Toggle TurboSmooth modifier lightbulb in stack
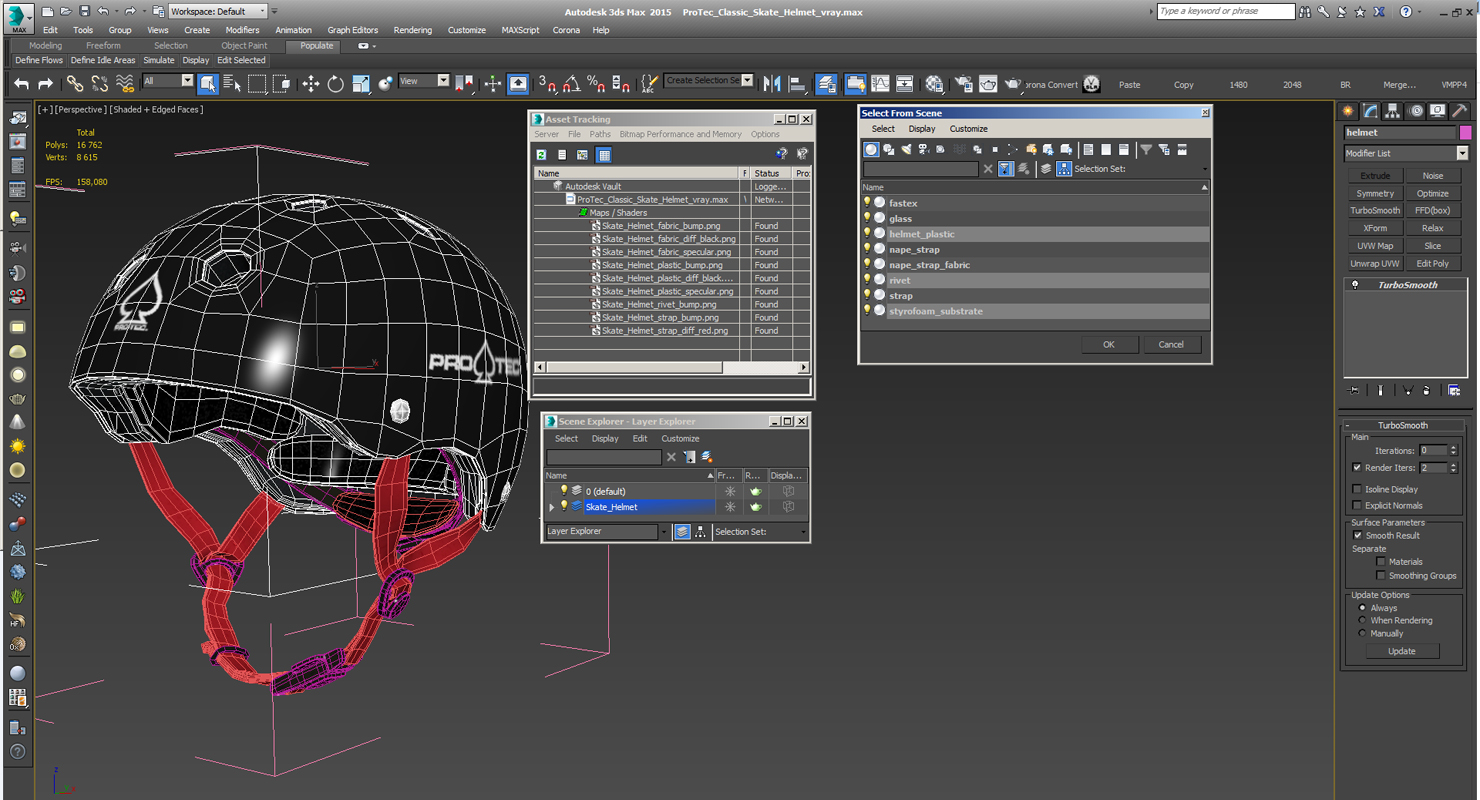The width and height of the screenshot is (1480, 800). 1355,285
